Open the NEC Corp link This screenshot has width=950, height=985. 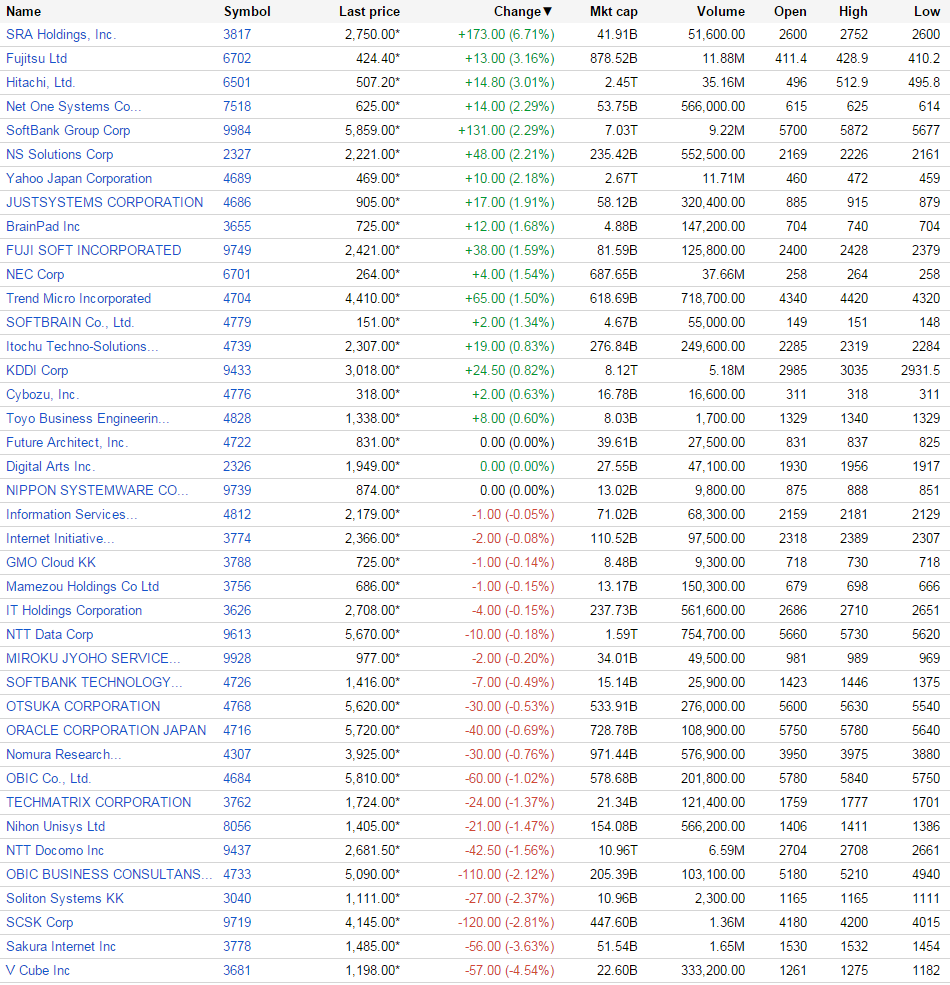coord(35,275)
